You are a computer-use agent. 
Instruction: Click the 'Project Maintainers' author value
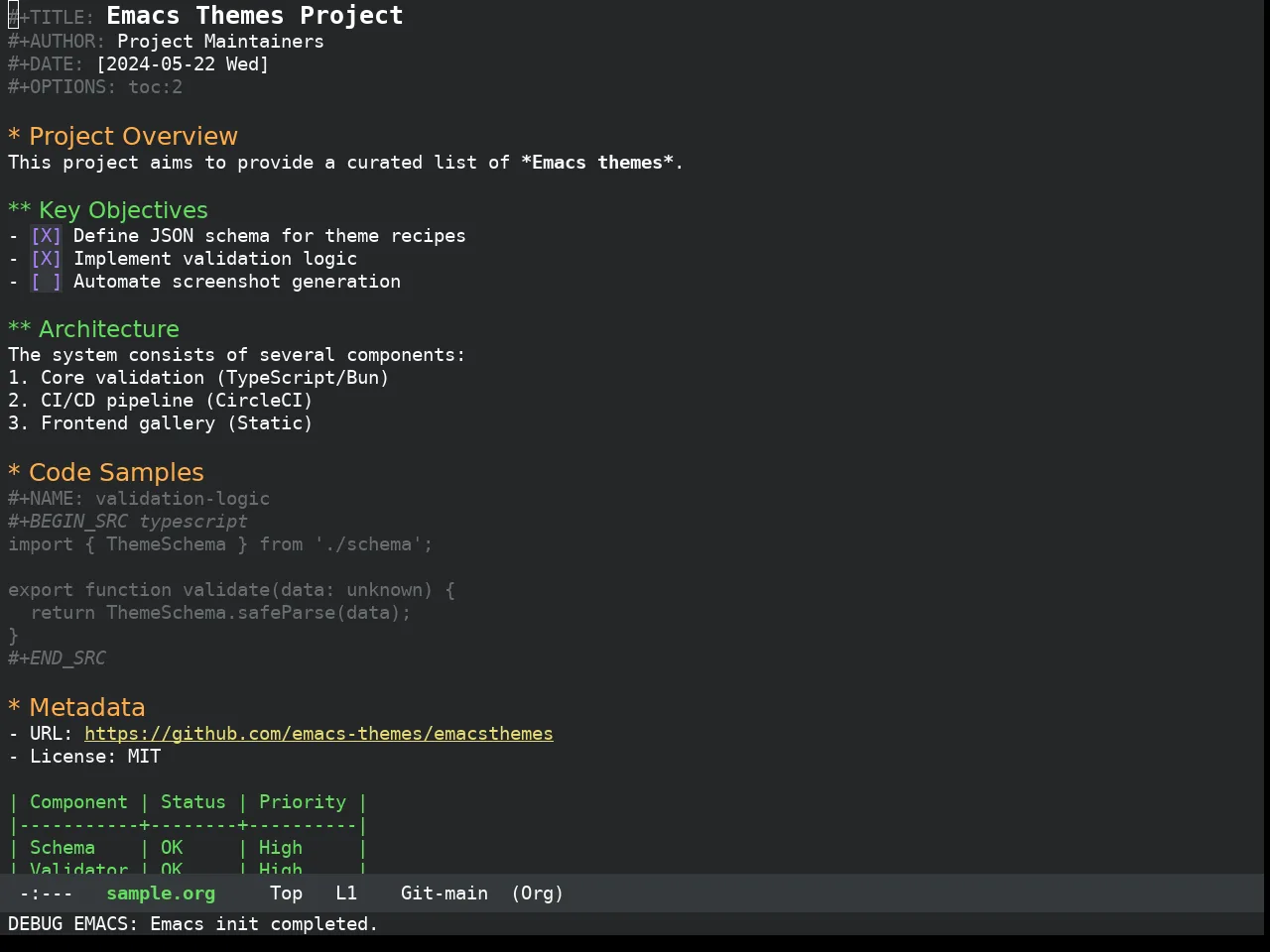pos(220,42)
